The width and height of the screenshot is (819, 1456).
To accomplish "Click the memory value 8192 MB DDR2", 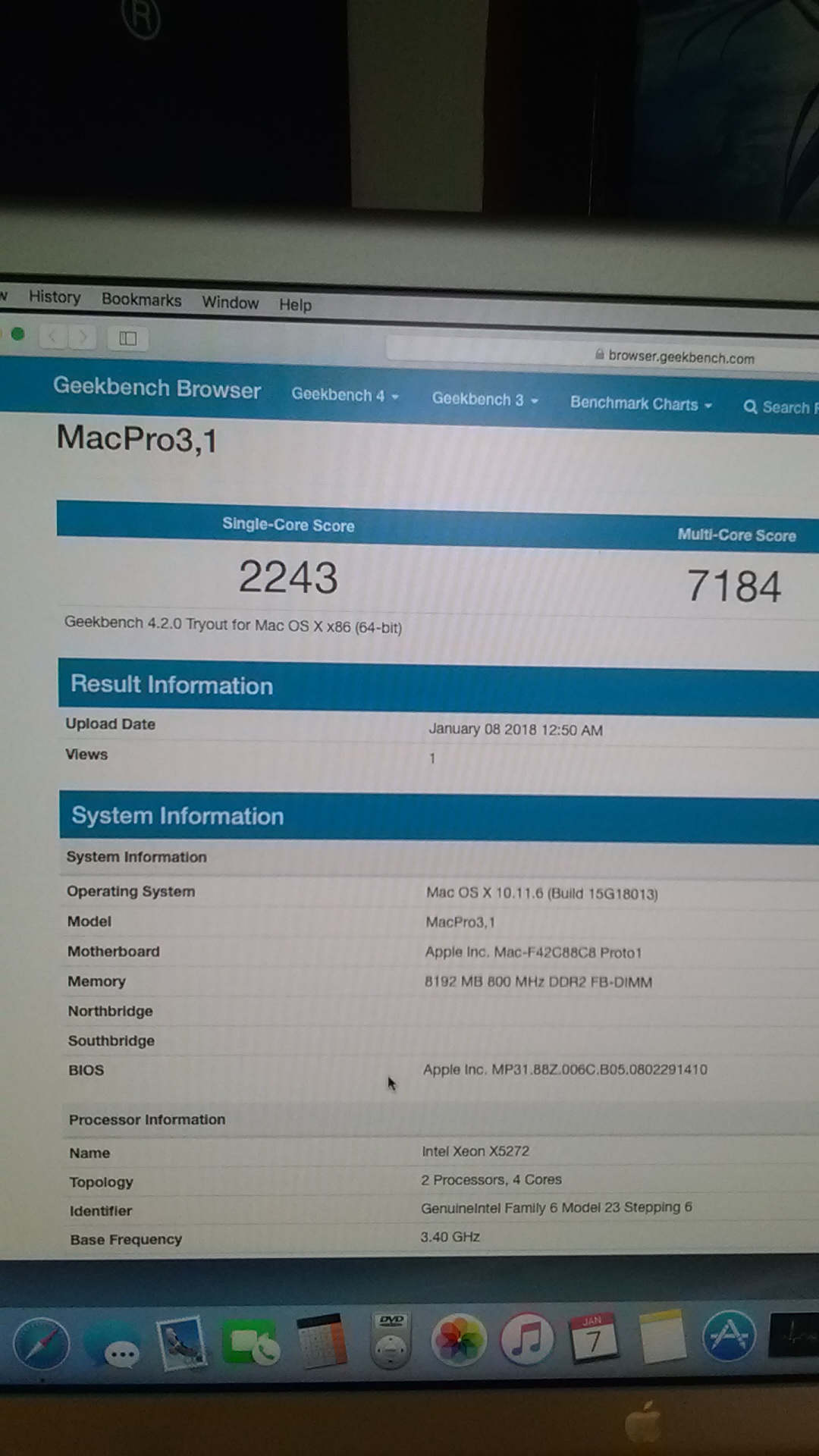I will click(538, 982).
